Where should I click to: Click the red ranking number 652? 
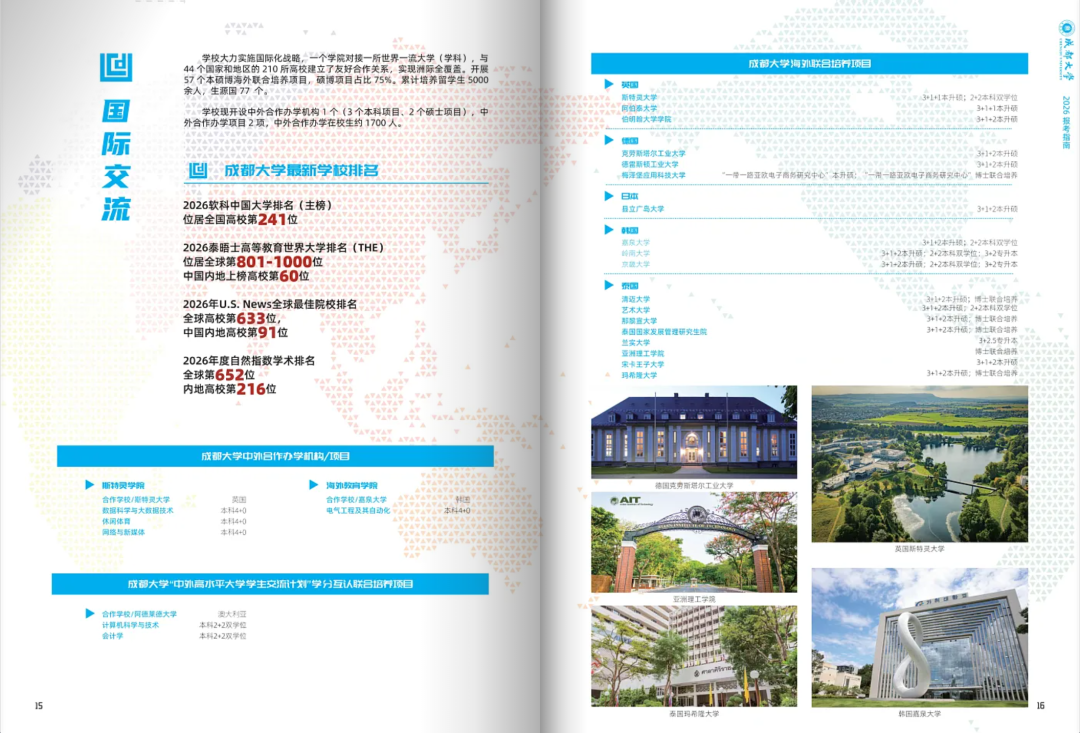coord(229,375)
